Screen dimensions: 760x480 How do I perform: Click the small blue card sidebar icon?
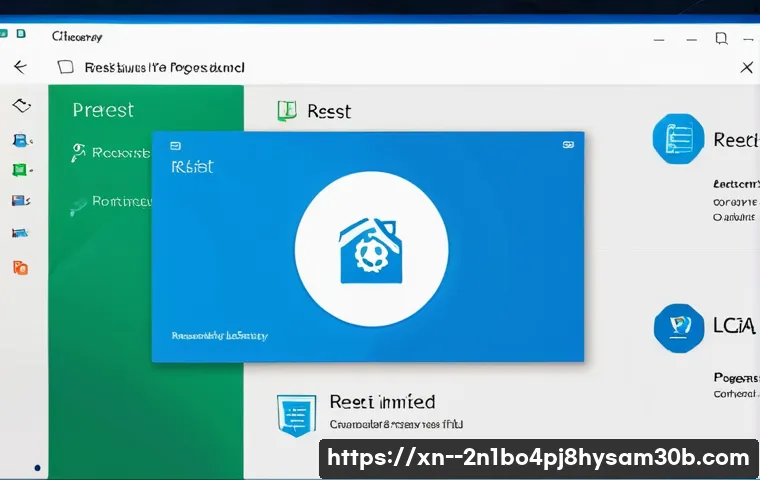[20, 233]
